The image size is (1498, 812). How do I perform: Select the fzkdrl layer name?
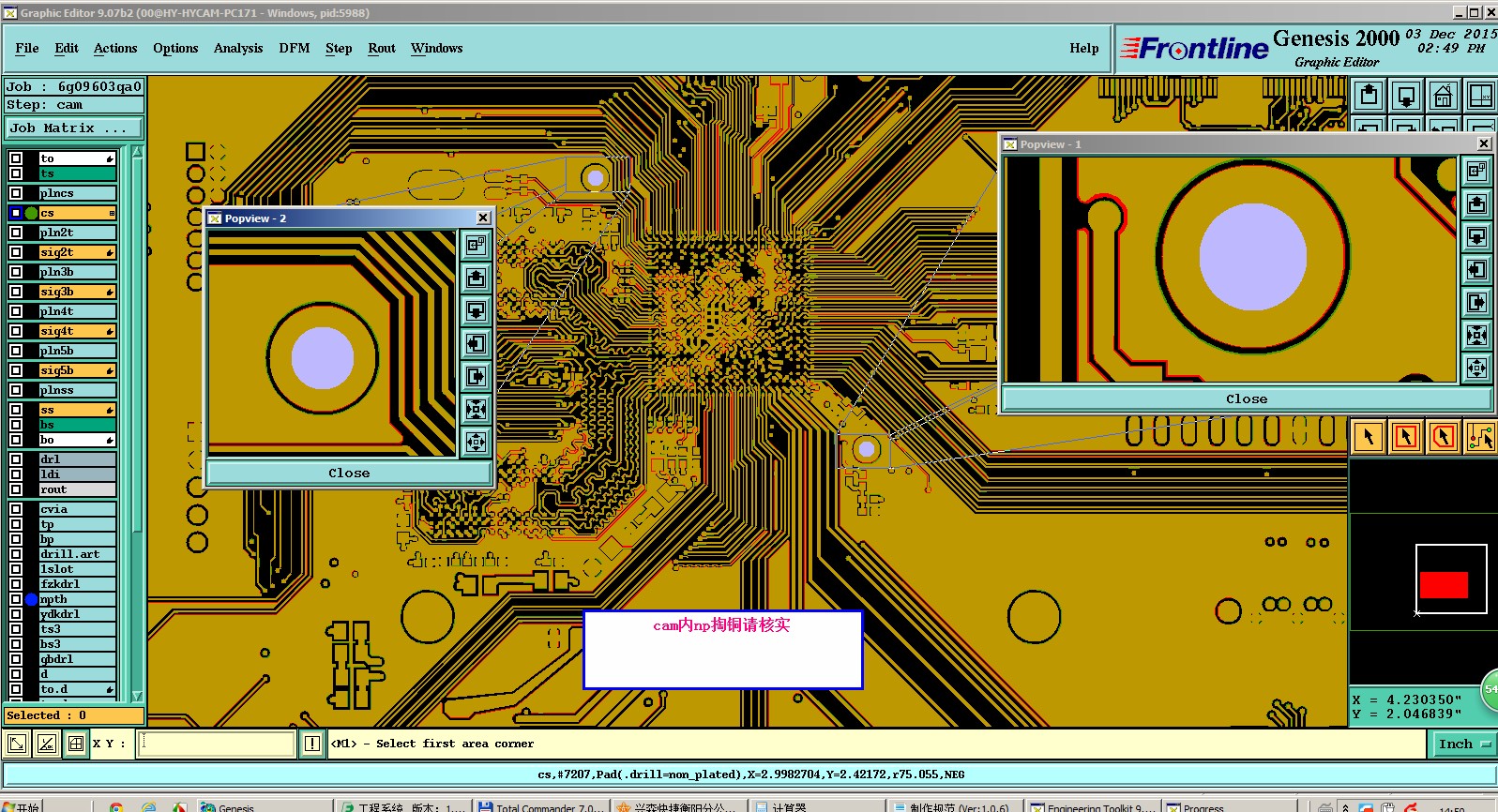tap(78, 584)
